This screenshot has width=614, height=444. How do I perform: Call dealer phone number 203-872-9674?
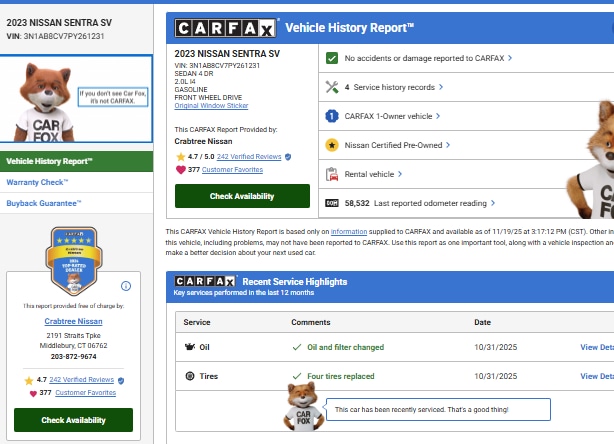(73, 356)
